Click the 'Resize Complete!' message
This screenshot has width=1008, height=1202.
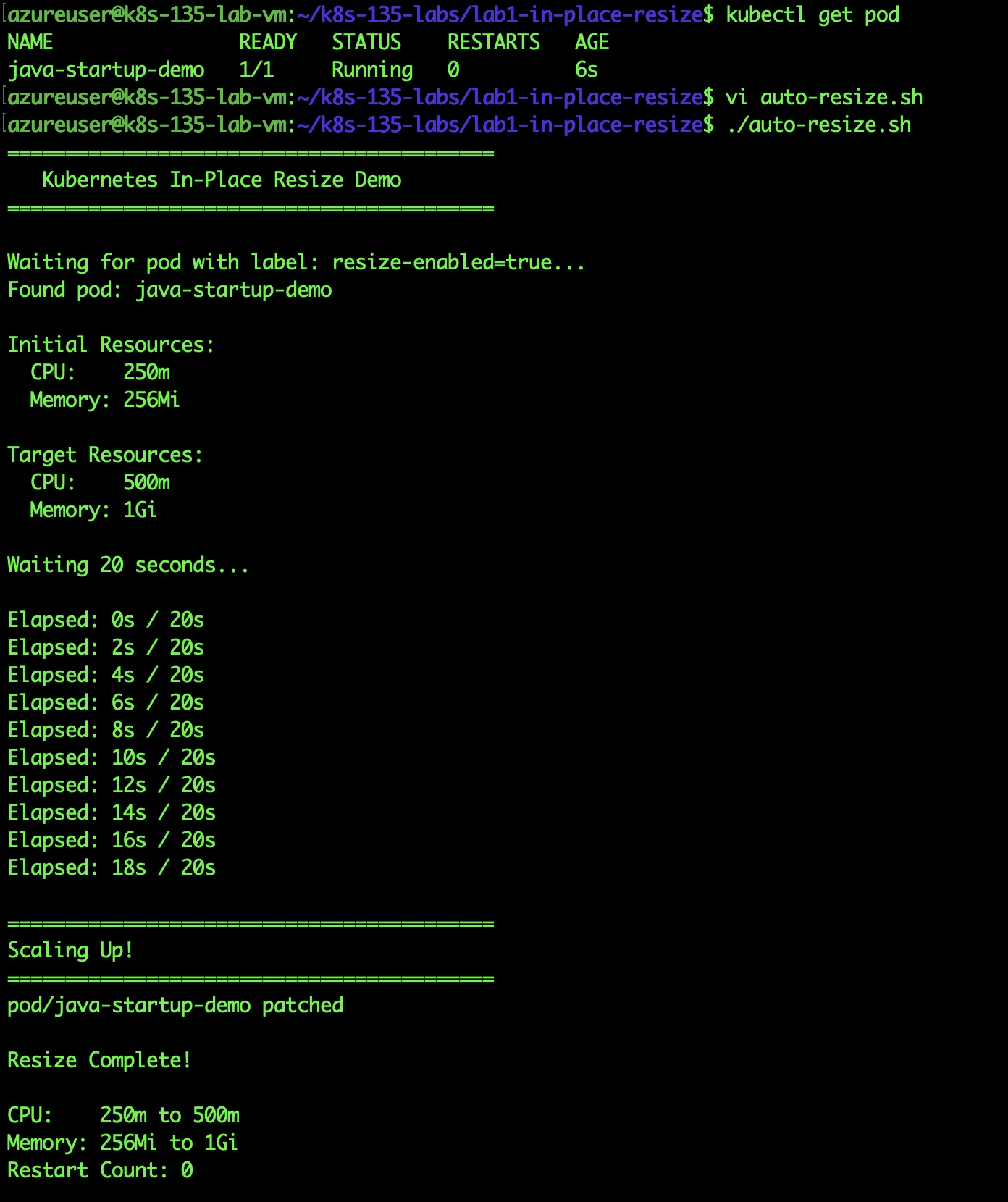(x=99, y=1060)
